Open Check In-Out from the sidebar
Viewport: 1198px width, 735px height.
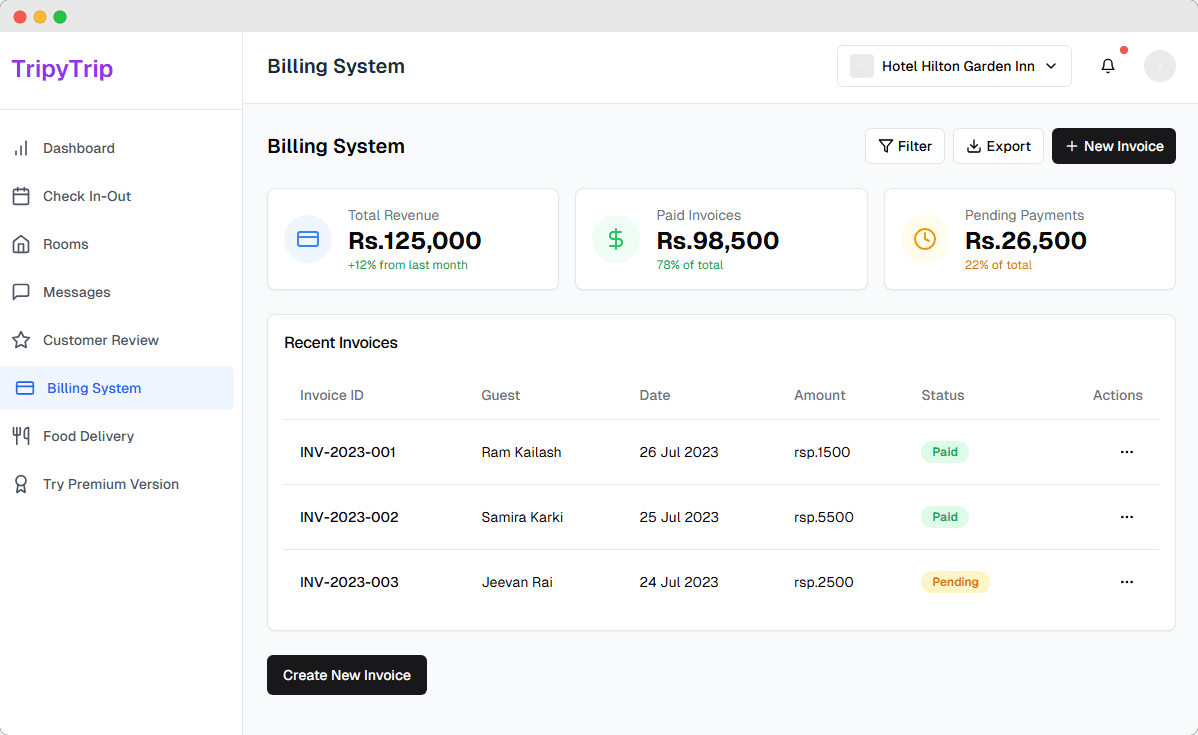[86, 196]
